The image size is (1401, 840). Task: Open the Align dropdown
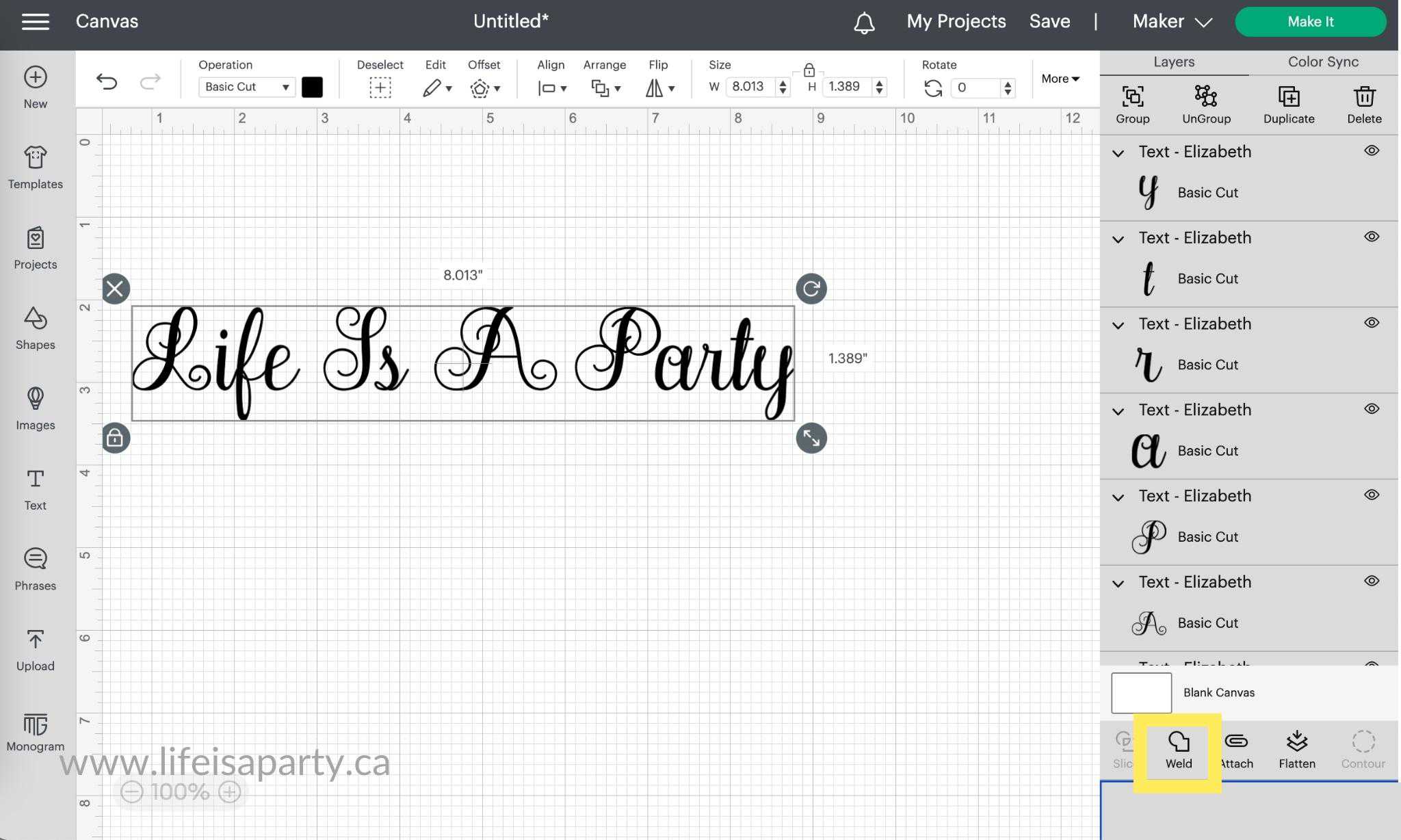coord(552,88)
